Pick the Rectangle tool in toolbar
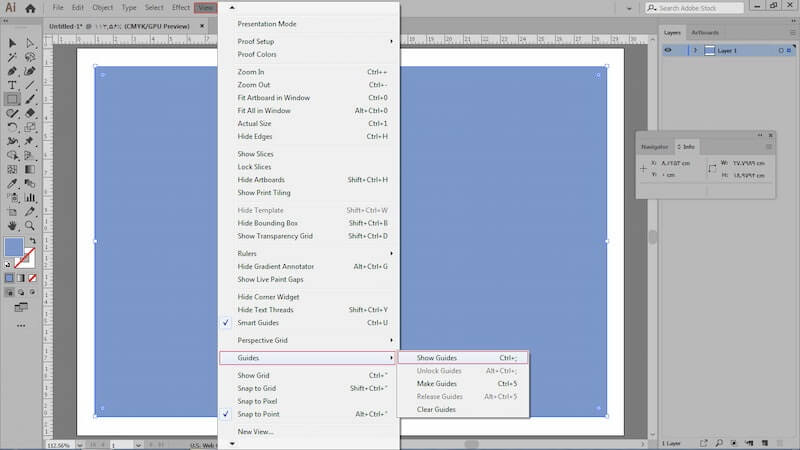The width and height of the screenshot is (800, 450). point(12,99)
